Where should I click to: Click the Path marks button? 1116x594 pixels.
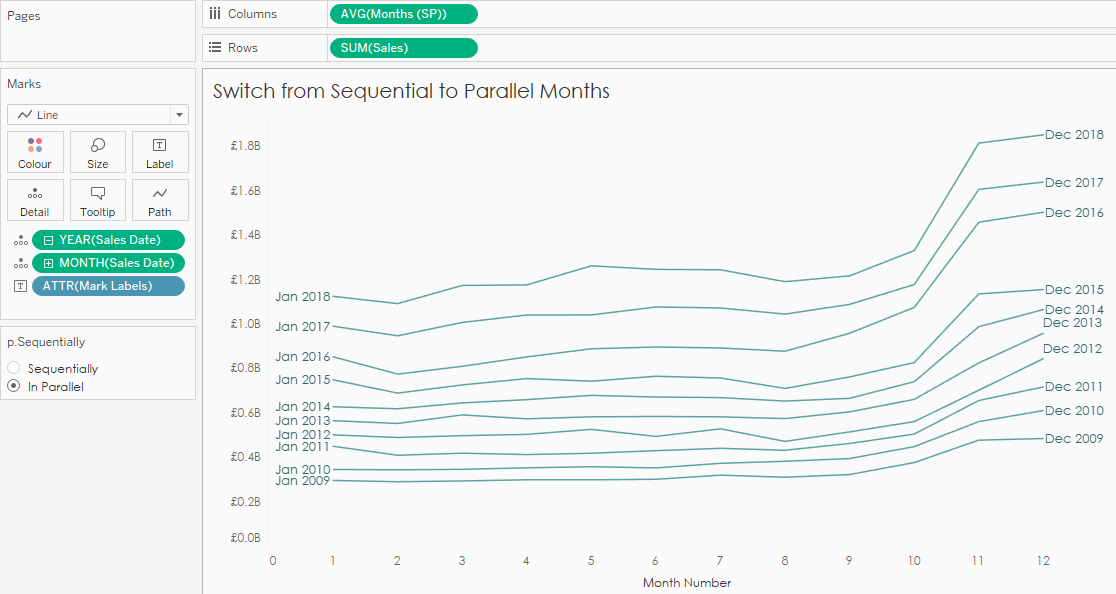[160, 200]
